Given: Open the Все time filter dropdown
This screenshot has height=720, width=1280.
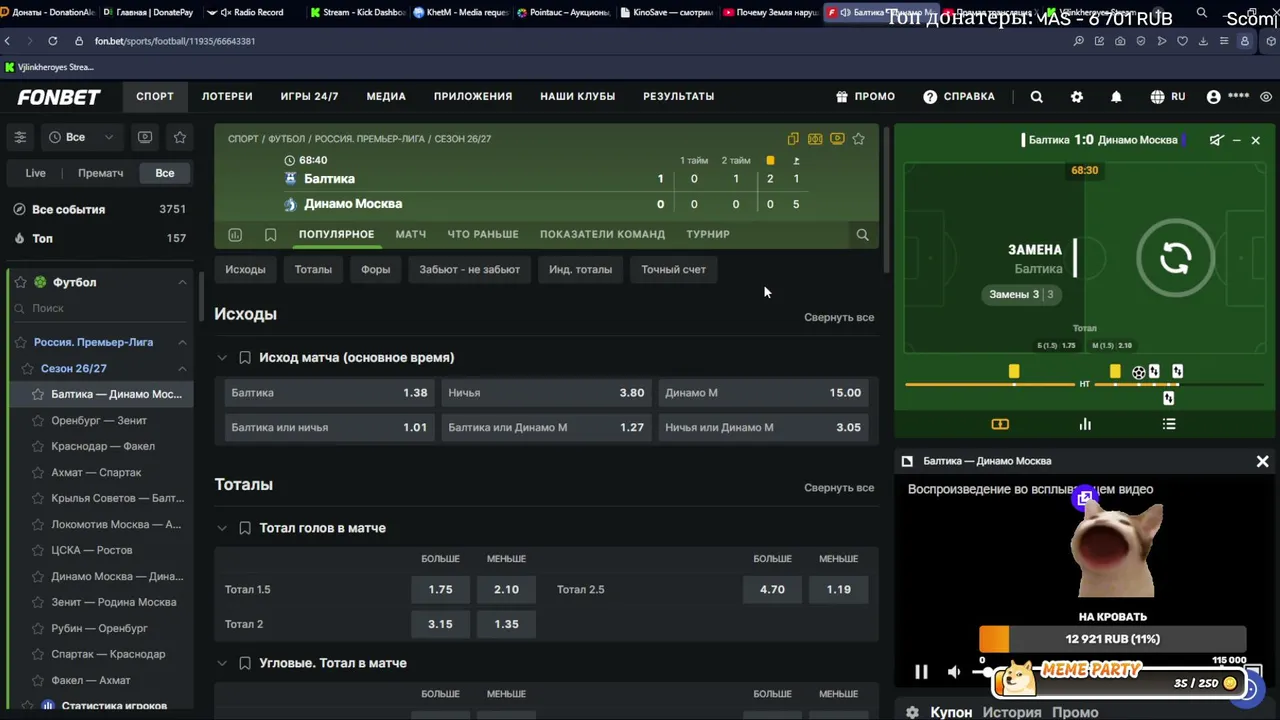Looking at the screenshot, I should coord(81,137).
